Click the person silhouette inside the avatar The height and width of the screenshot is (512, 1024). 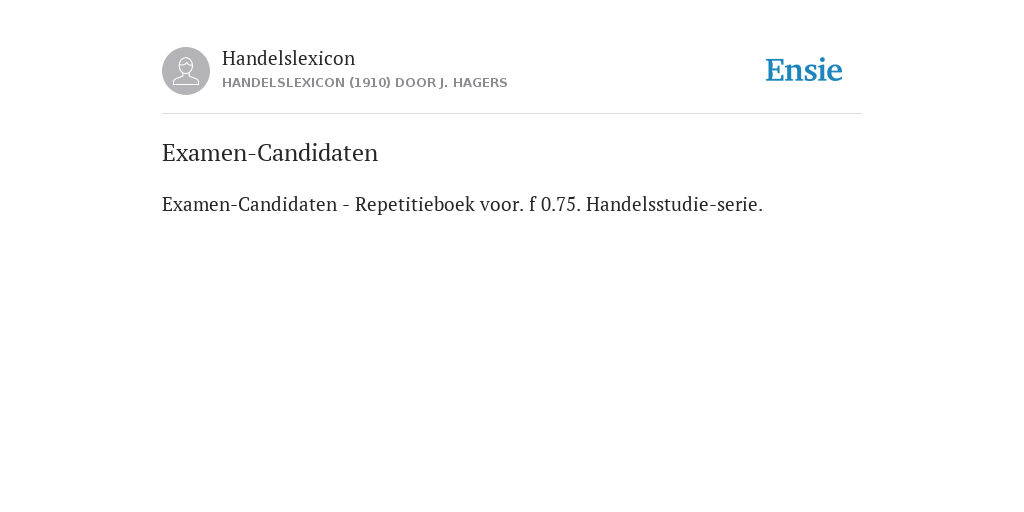[186, 71]
